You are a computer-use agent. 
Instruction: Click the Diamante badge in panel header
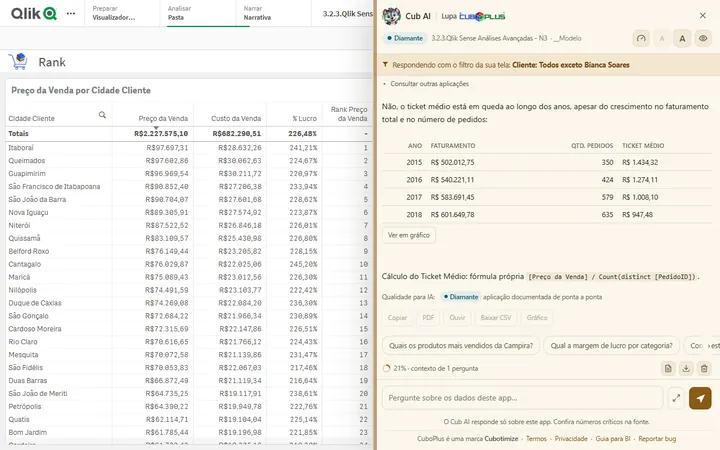click(405, 38)
